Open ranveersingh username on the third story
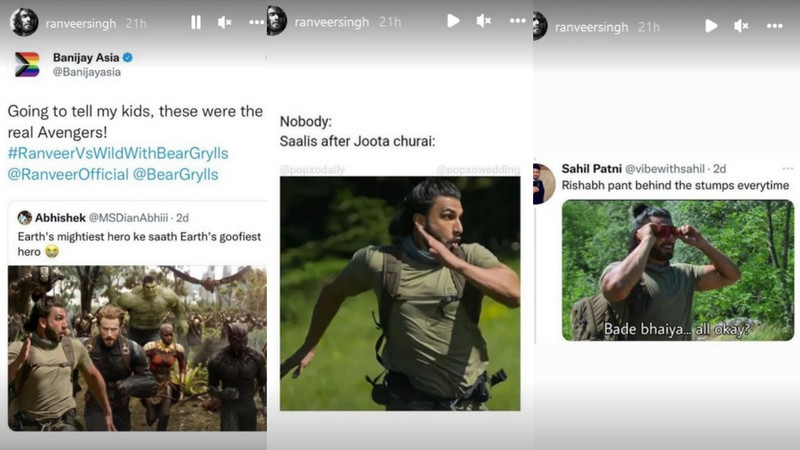Screen dimensions: 800x450 (591, 27)
